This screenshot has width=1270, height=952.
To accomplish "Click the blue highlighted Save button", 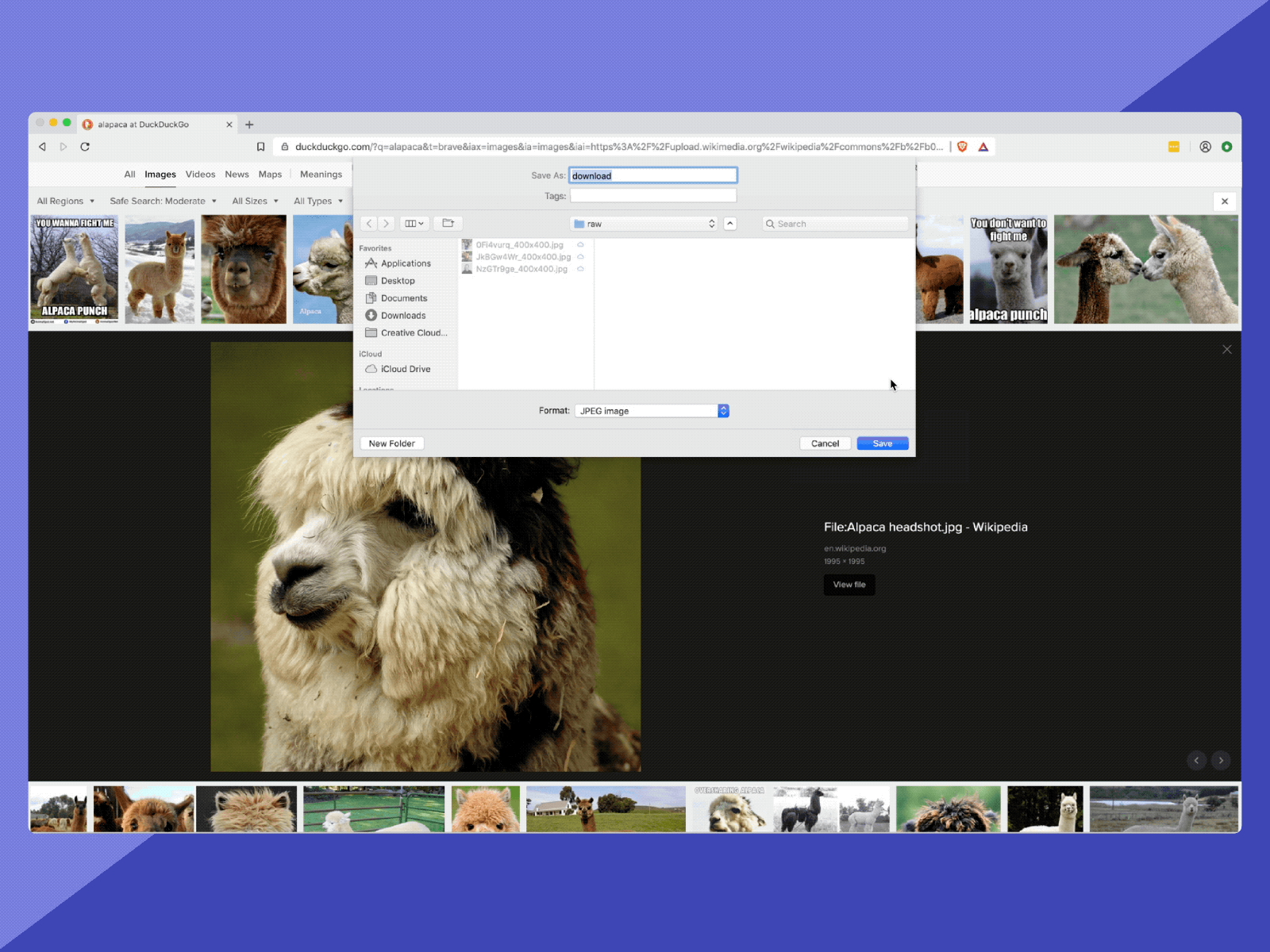I will click(882, 443).
